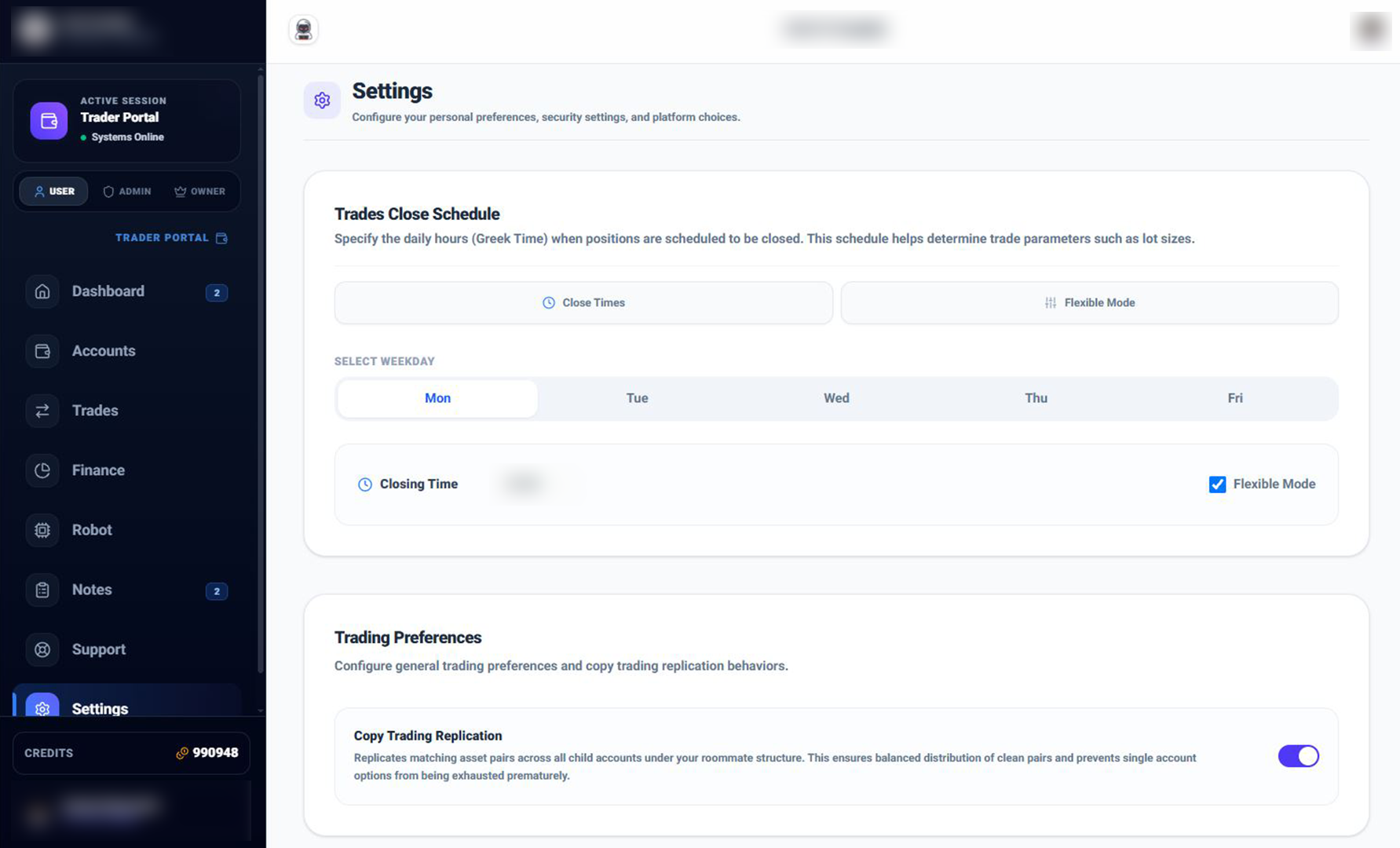Open the Trades menu item
The height and width of the screenshot is (848, 1400).
126,411
